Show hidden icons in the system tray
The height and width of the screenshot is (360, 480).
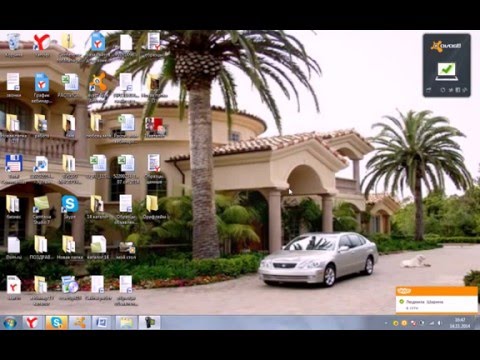386,323
